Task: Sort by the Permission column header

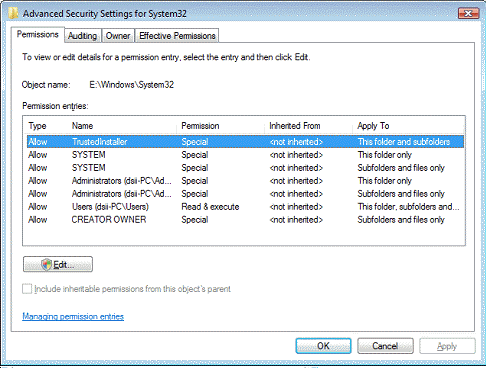Action: (221, 126)
